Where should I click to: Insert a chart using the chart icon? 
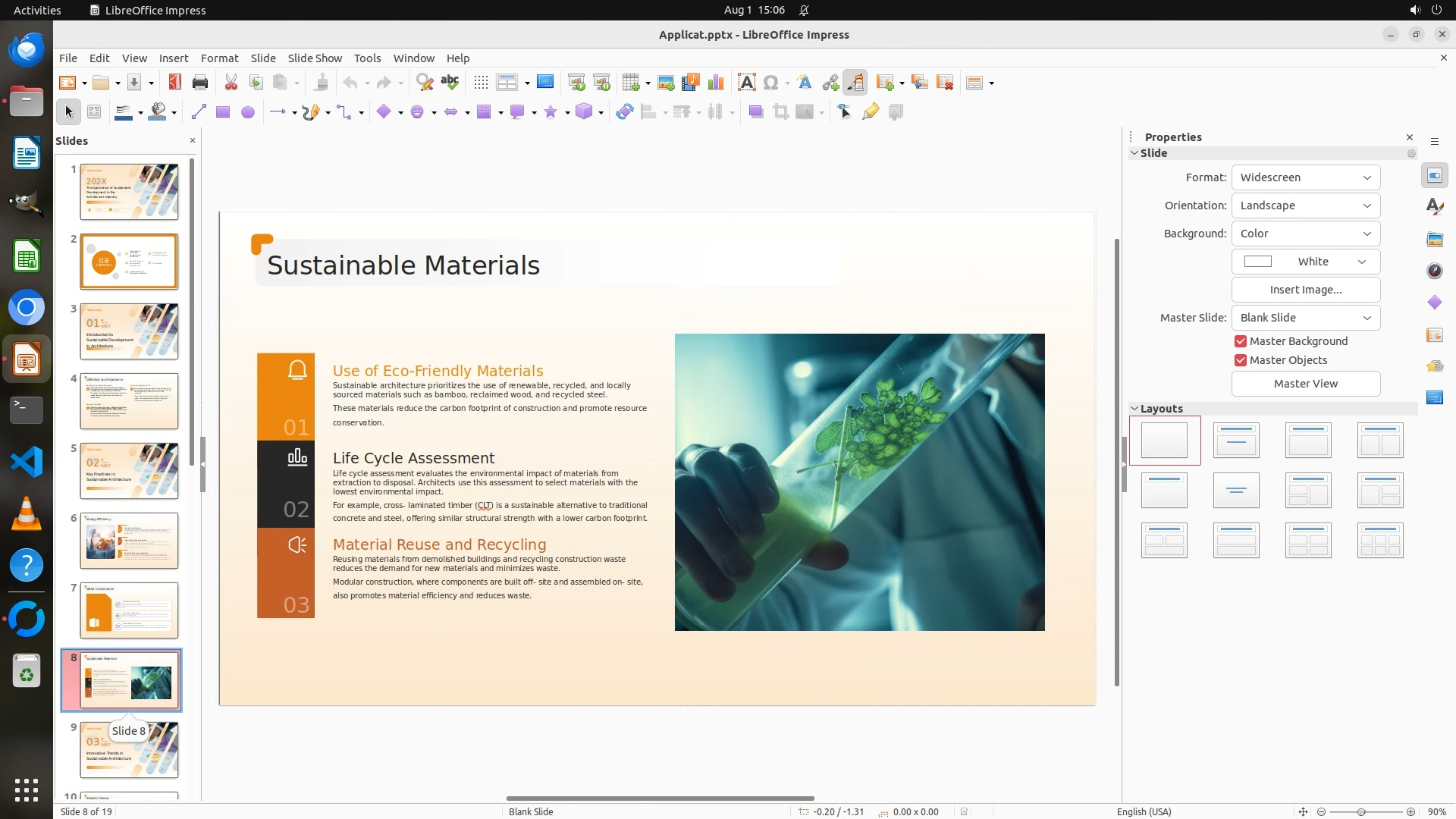tap(715, 83)
